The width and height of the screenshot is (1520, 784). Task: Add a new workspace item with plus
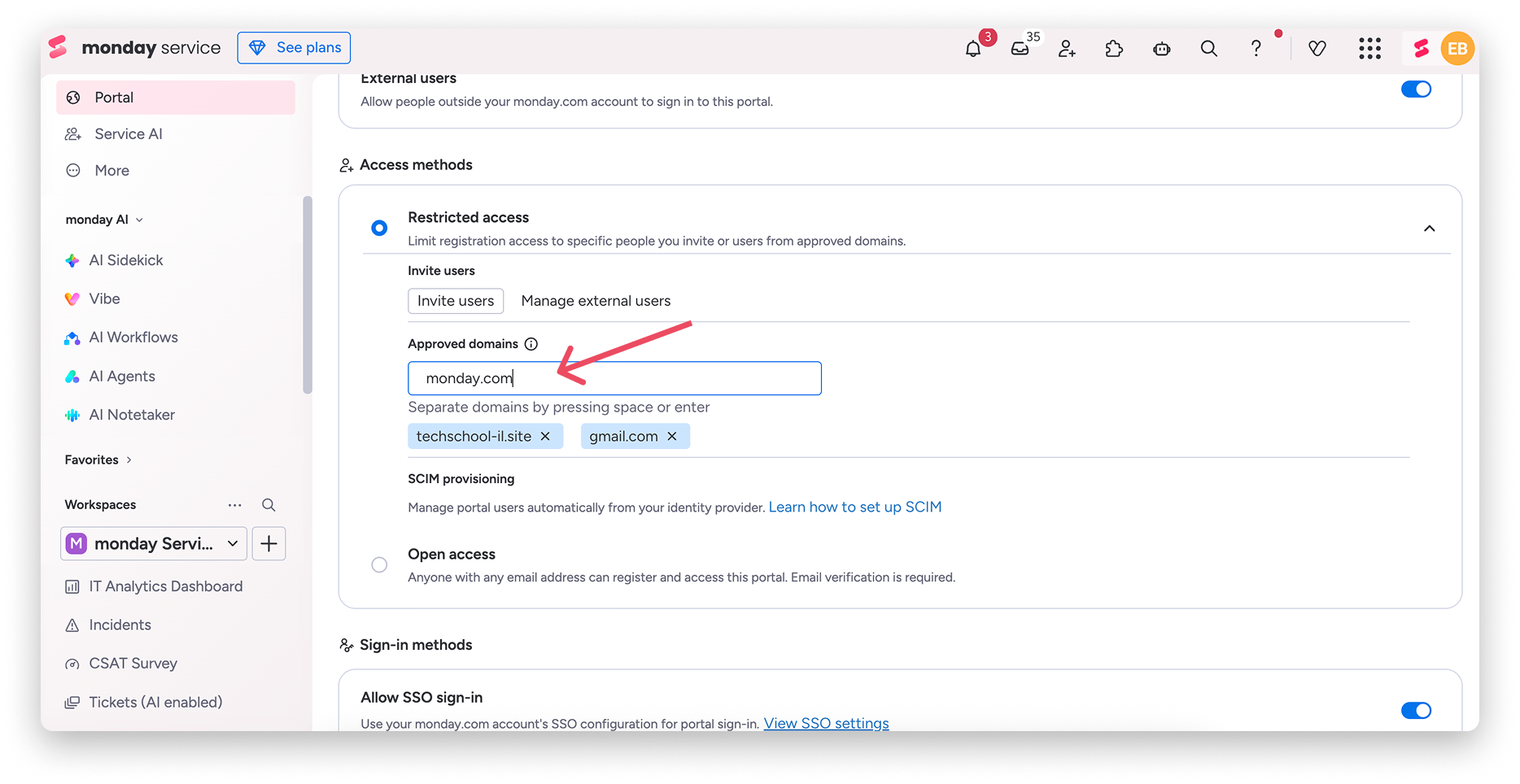269,543
